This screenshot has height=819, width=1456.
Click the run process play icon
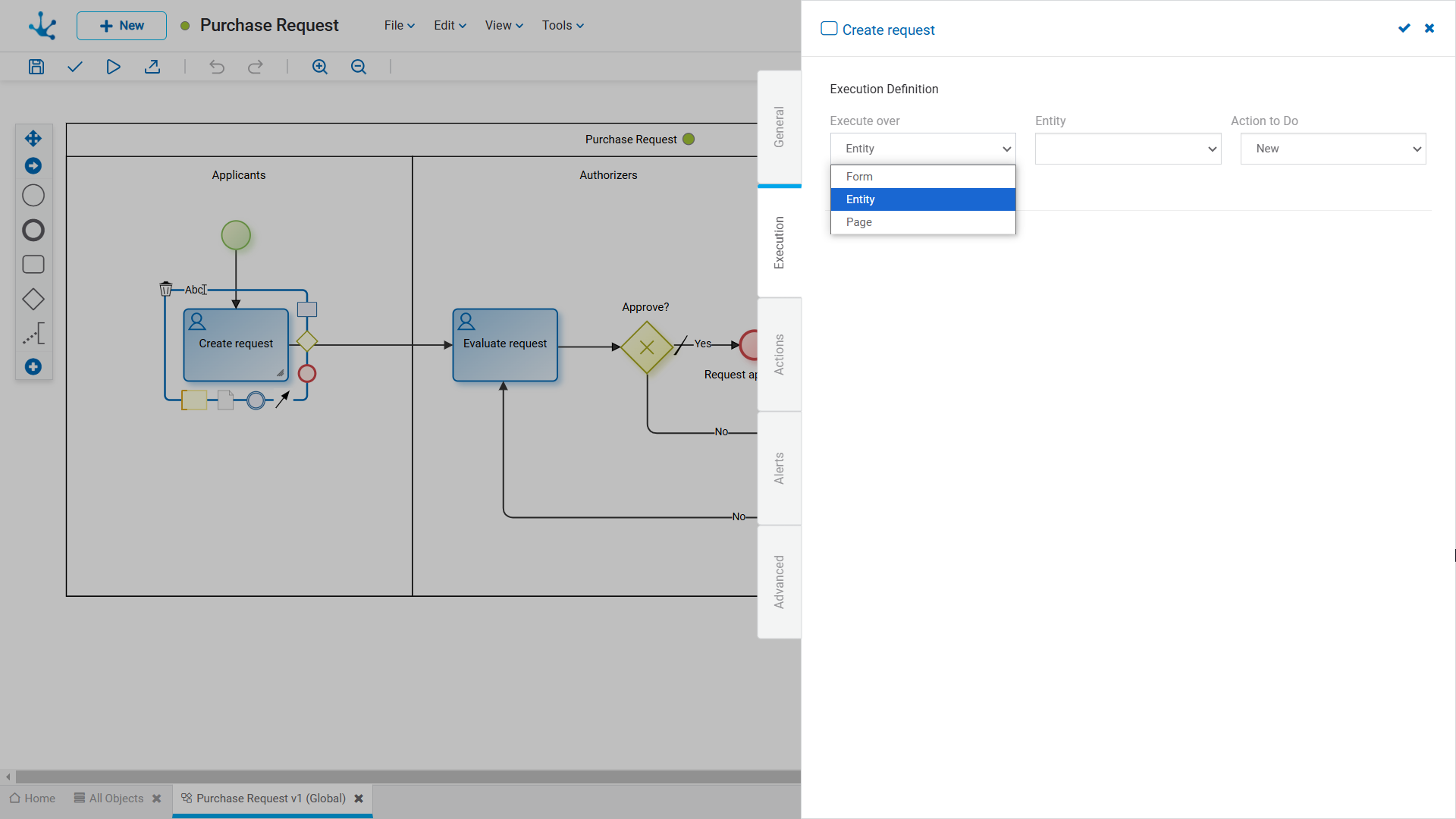[x=113, y=67]
